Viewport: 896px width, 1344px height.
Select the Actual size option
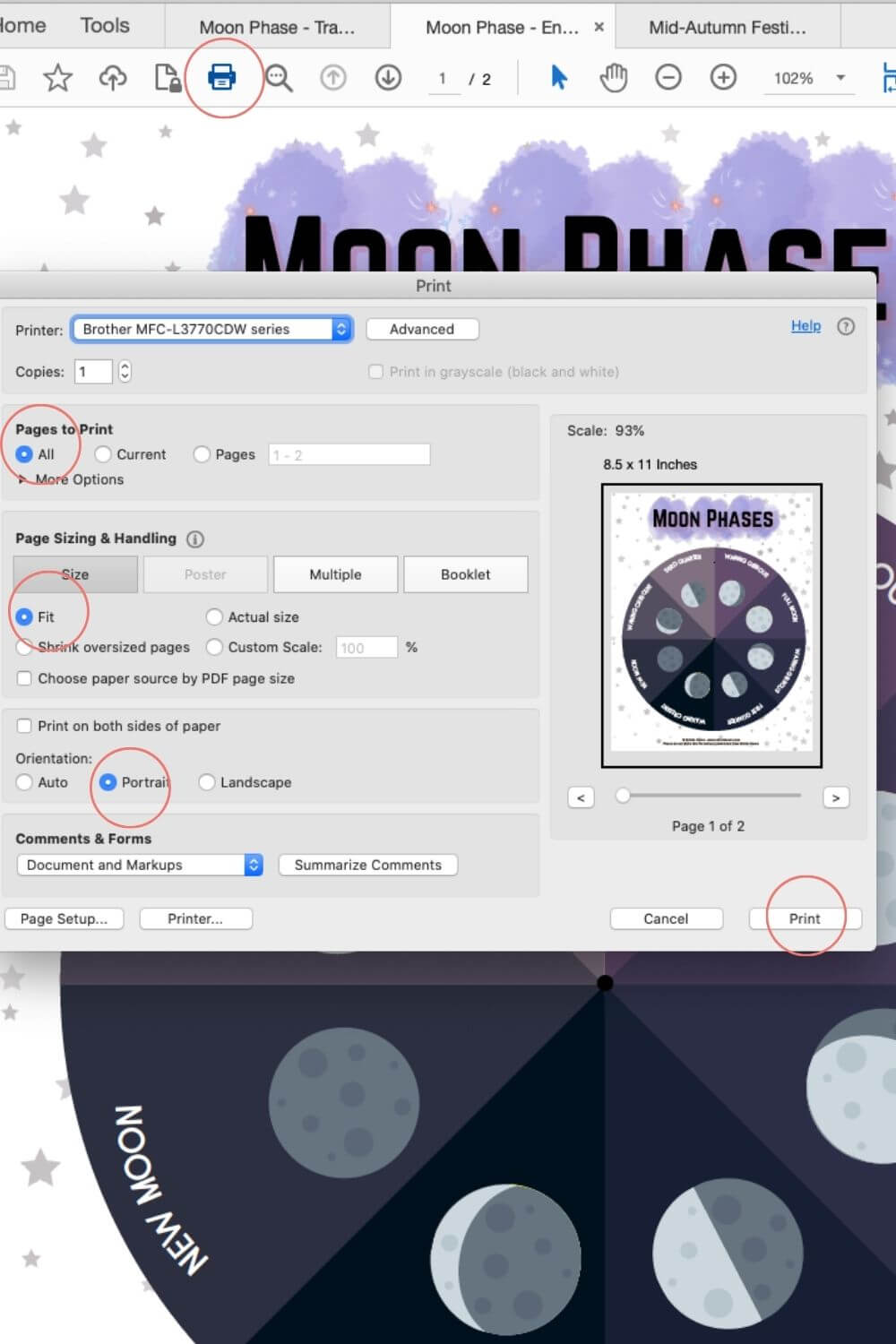253,617
